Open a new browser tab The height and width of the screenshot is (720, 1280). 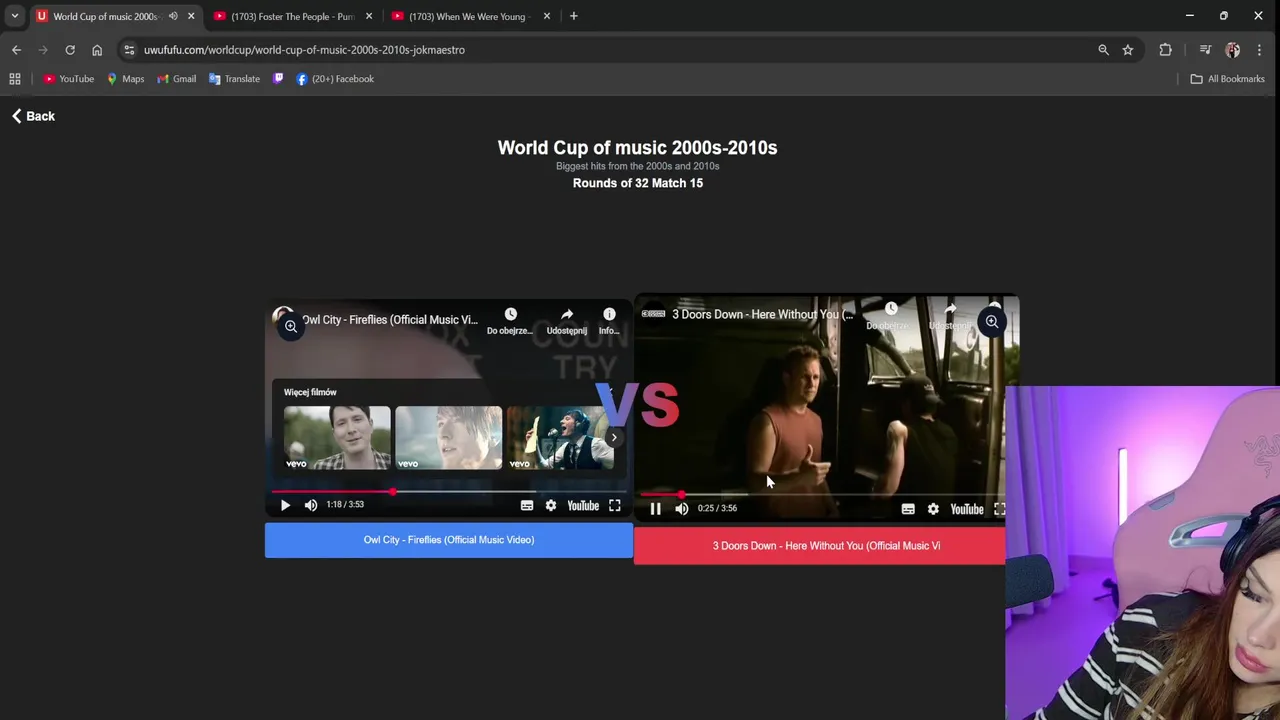574,16
